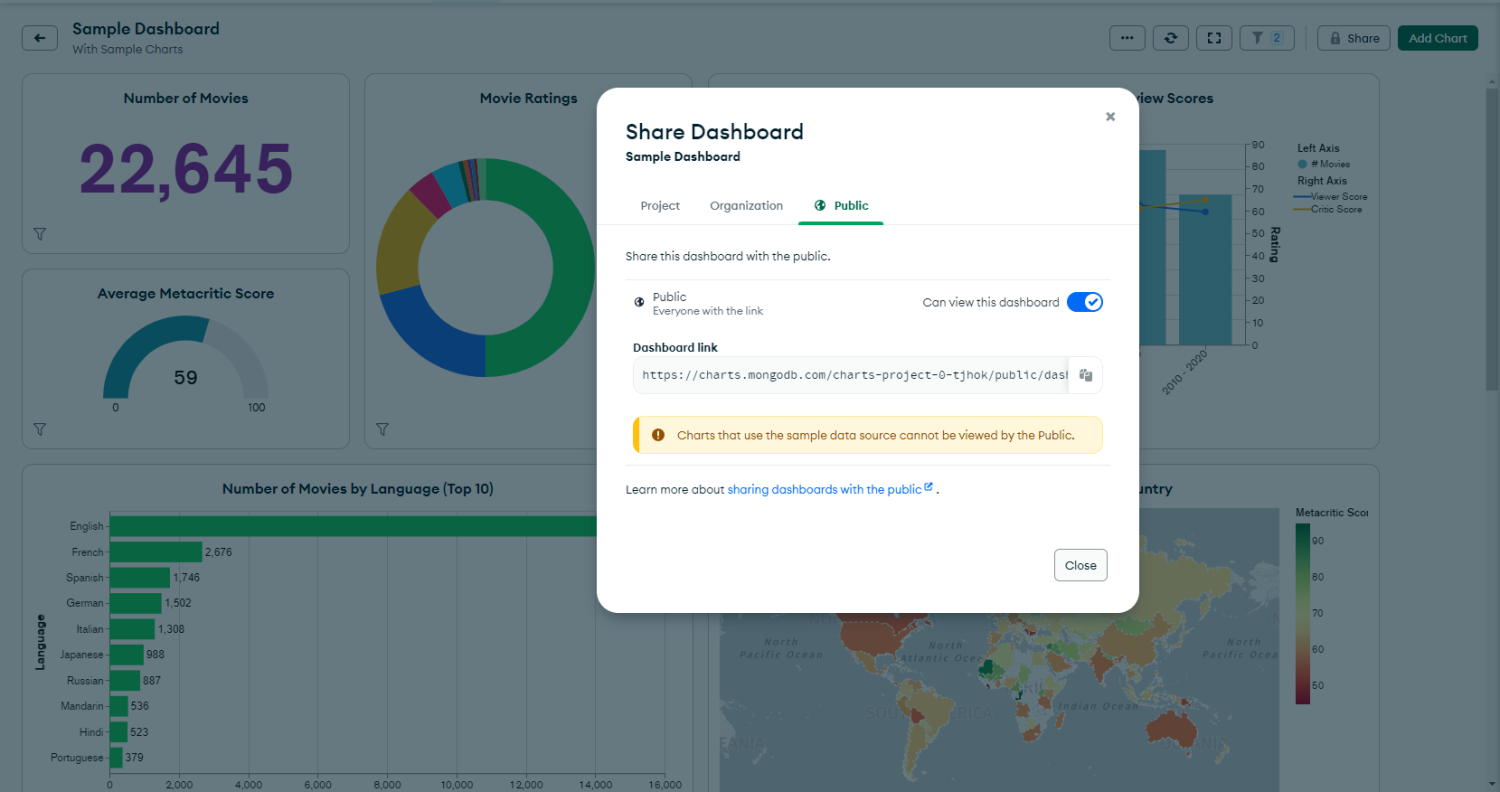
Task: Switch to the Project tab
Action: tap(660, 206)
